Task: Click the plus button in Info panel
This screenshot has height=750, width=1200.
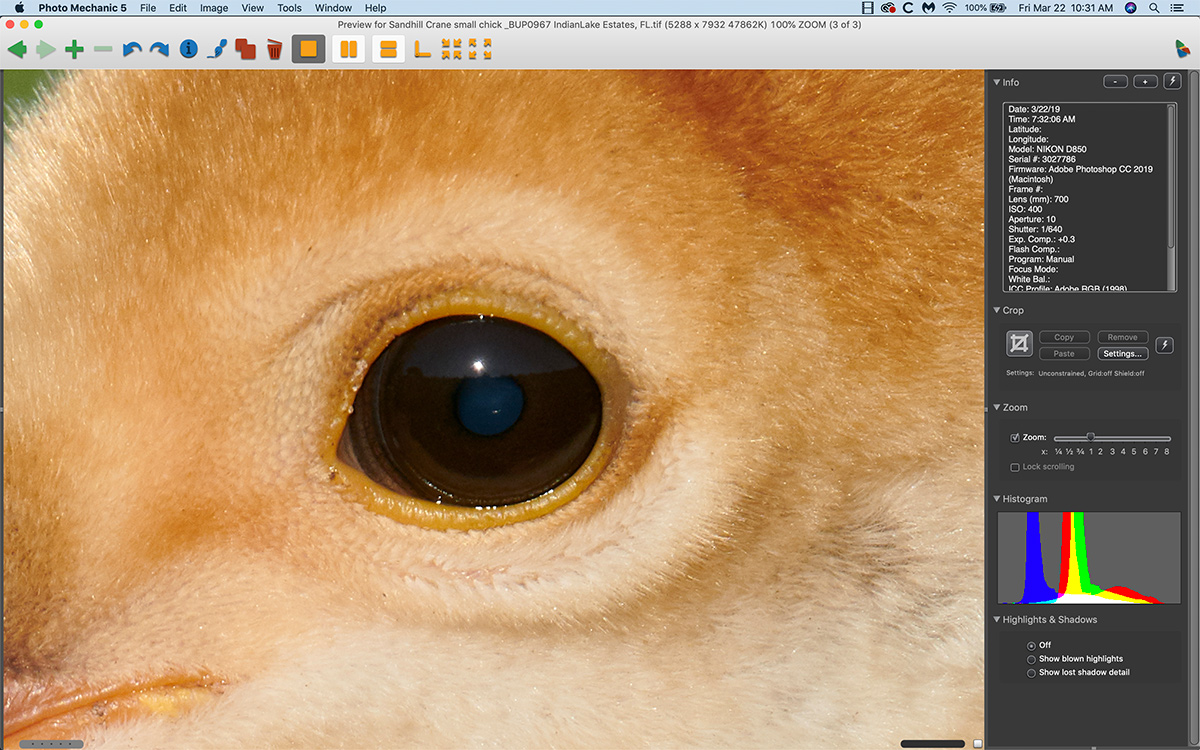Action: (x=1144, y=82)
